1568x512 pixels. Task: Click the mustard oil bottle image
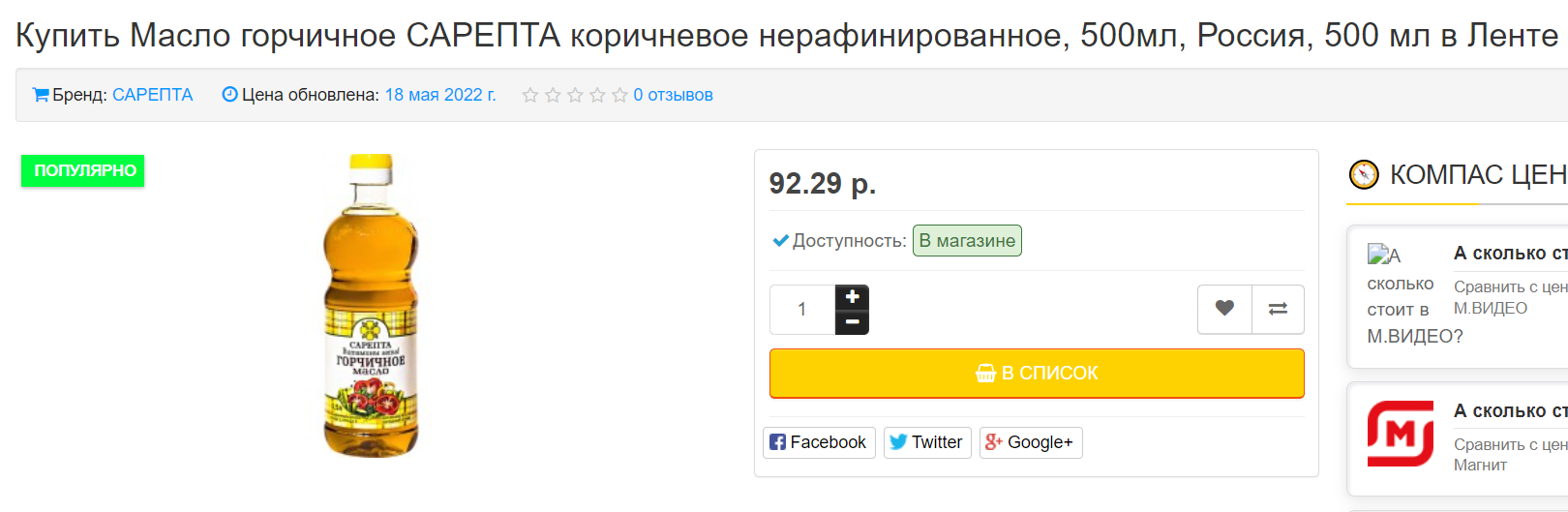(x=371, y=305)
